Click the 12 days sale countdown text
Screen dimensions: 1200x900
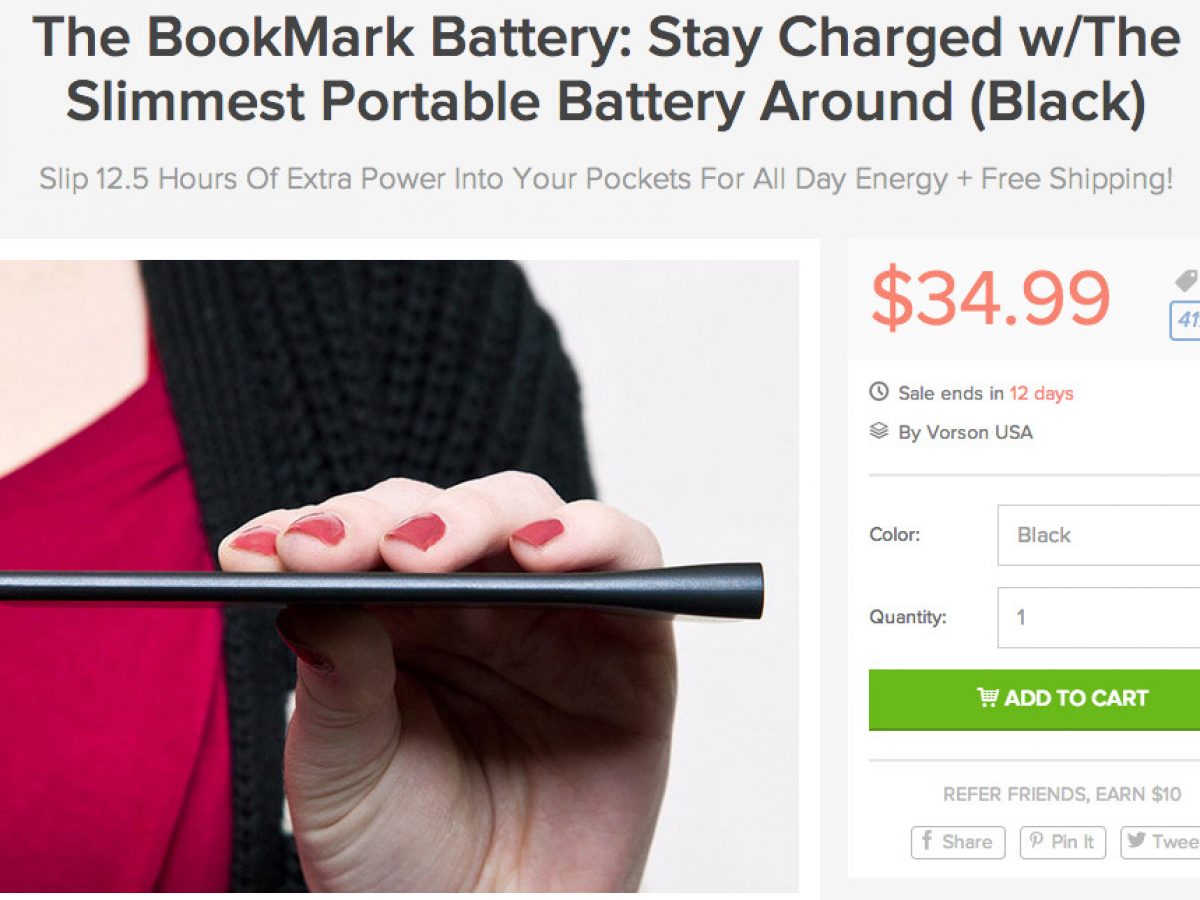[x=1041, y=393]
